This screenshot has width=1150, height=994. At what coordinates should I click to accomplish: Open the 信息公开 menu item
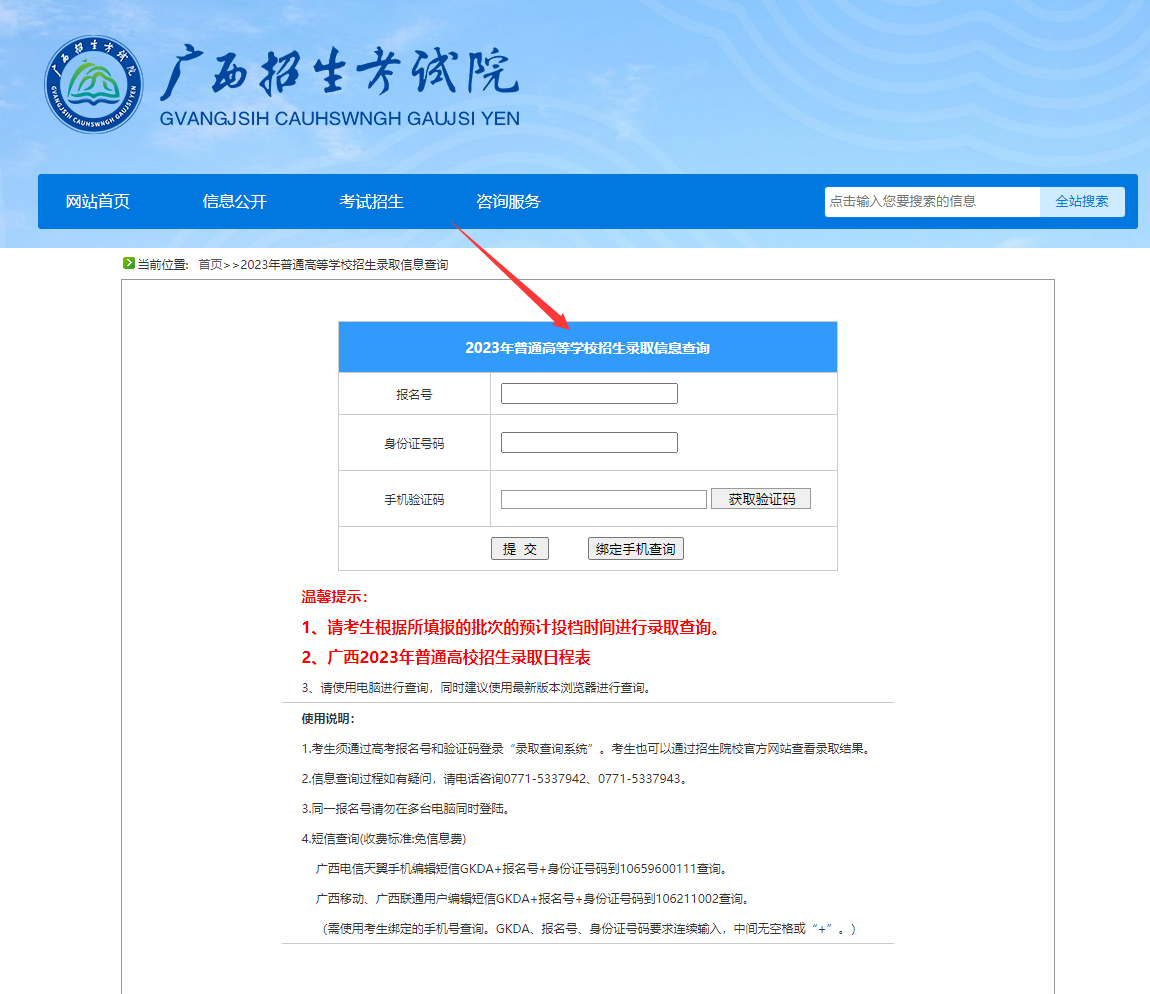coord(234,201)
